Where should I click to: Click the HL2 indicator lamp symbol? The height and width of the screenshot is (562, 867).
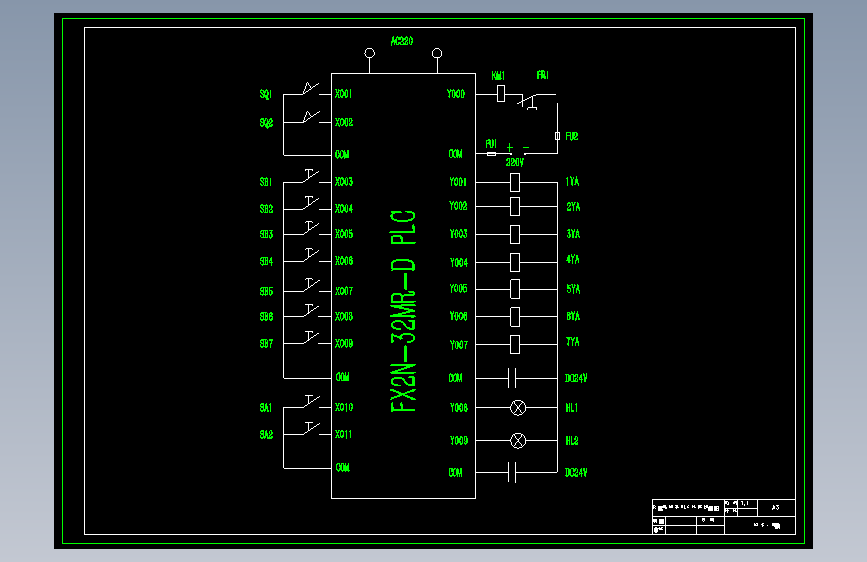coord(518,441)
